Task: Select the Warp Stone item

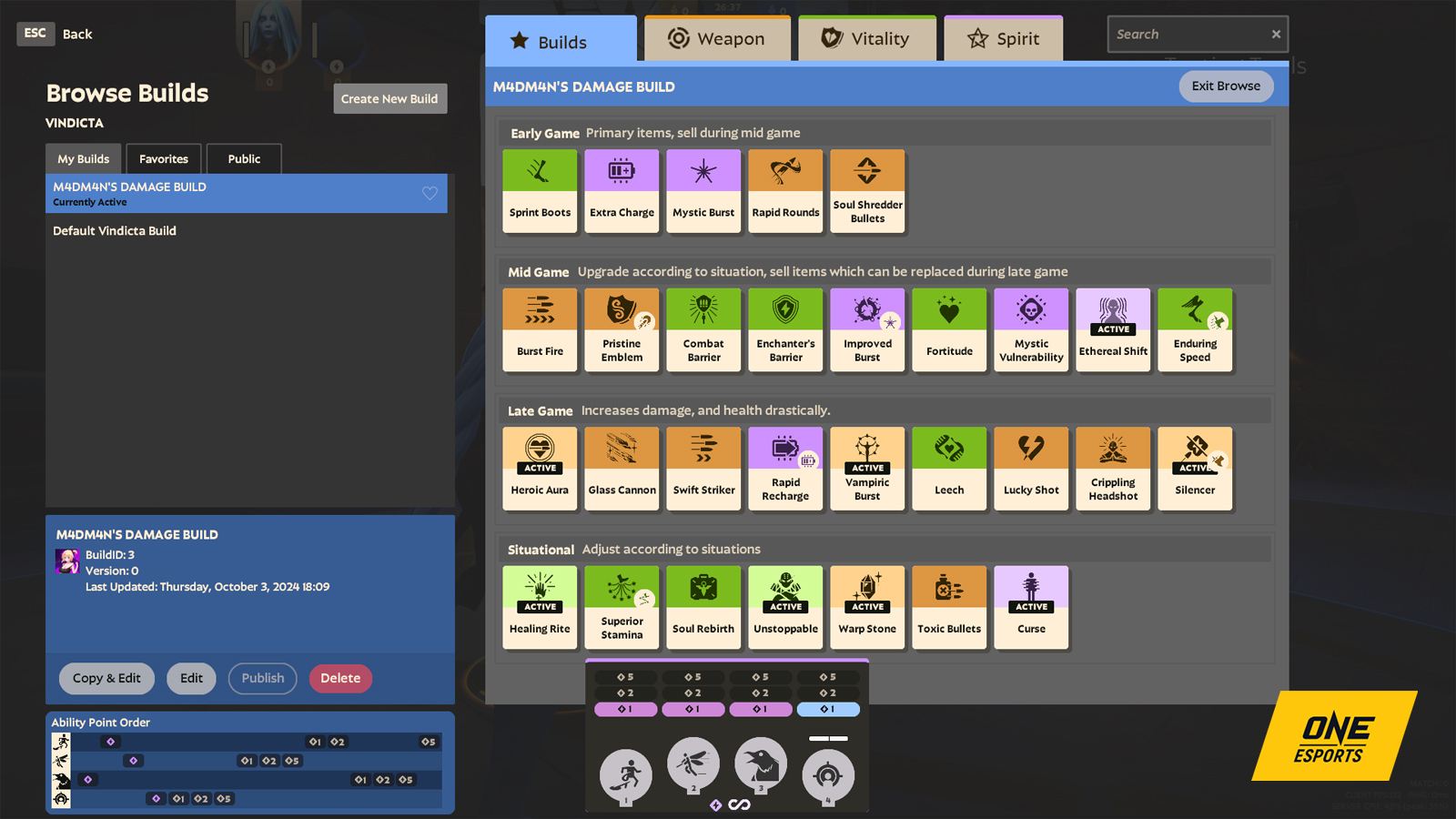Action: click(x=867, y=607)
